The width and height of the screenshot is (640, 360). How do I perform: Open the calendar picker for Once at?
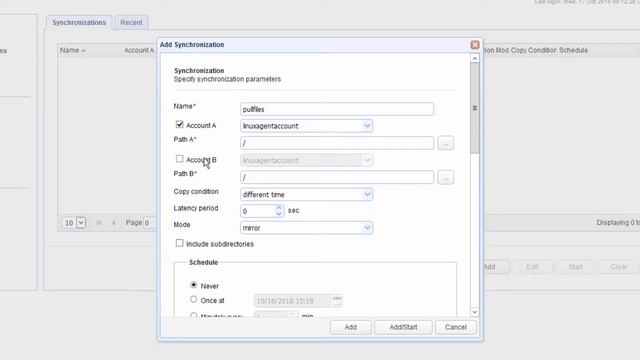(x=337, y=300)
